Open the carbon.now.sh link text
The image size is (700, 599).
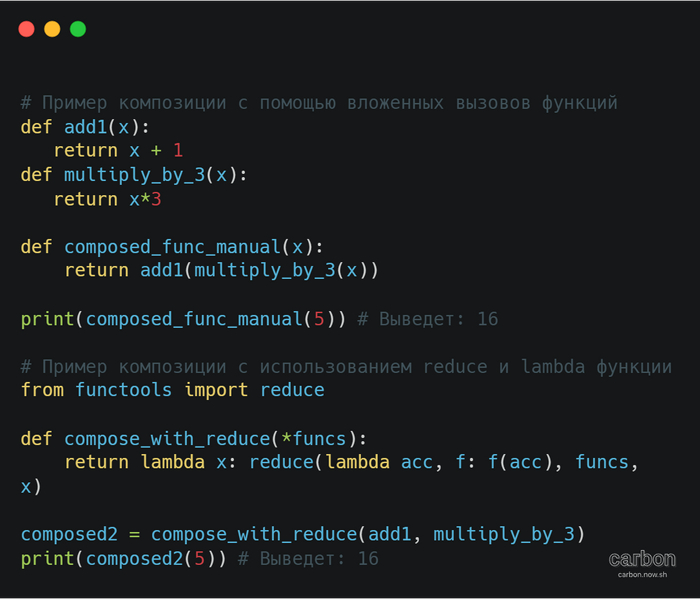(x=642, y=574)
